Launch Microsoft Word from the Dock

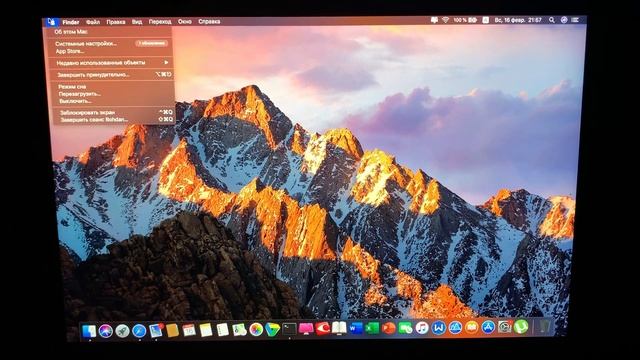tap(356, 328)
